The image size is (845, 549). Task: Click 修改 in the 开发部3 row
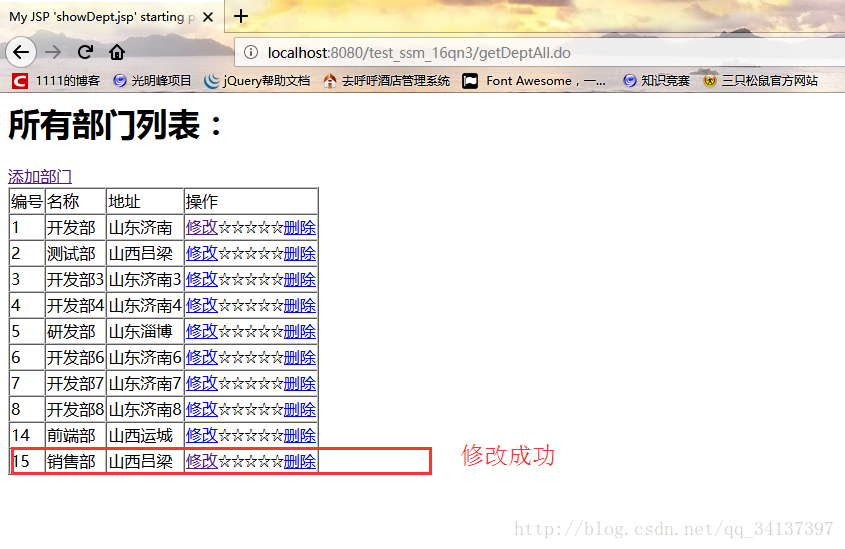pos(202,279)
